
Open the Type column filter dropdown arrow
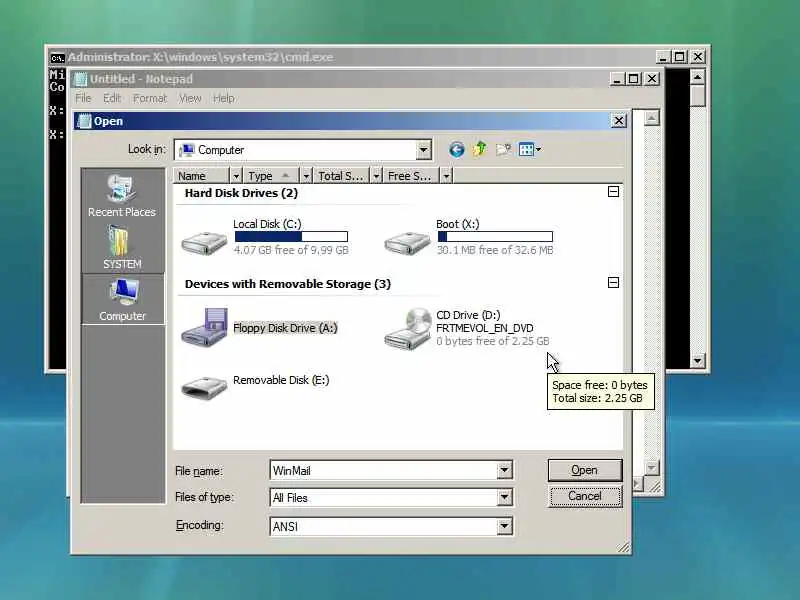click(306, 176)
